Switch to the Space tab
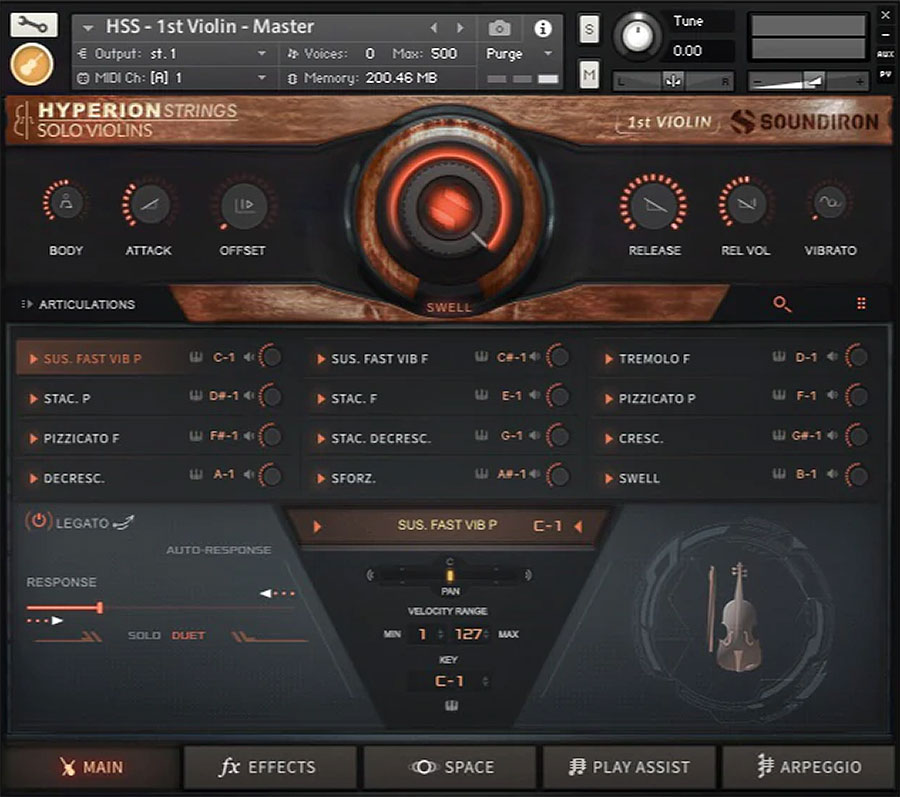900x797 pixels. [x=451, y=767]
